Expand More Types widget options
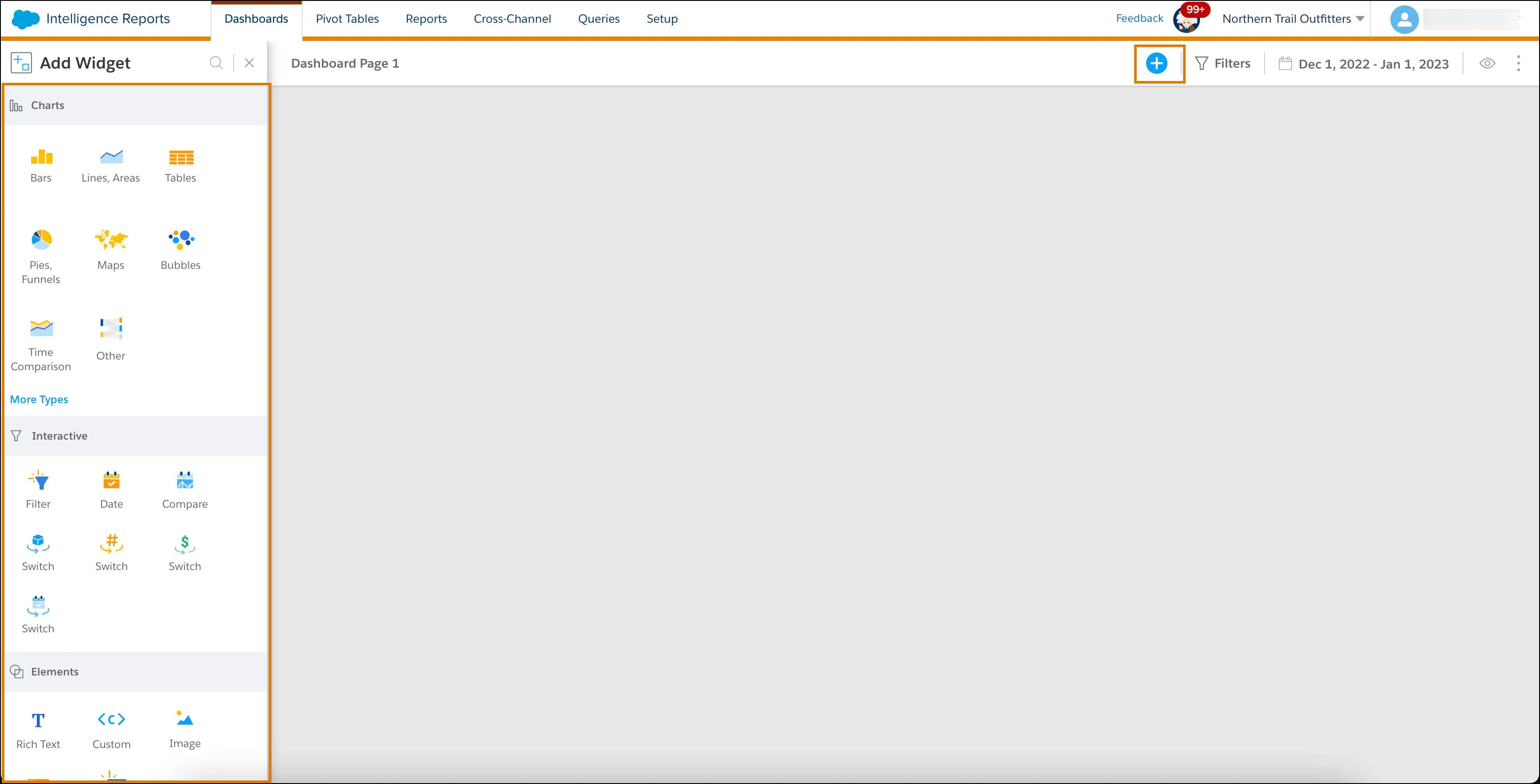 38,399
